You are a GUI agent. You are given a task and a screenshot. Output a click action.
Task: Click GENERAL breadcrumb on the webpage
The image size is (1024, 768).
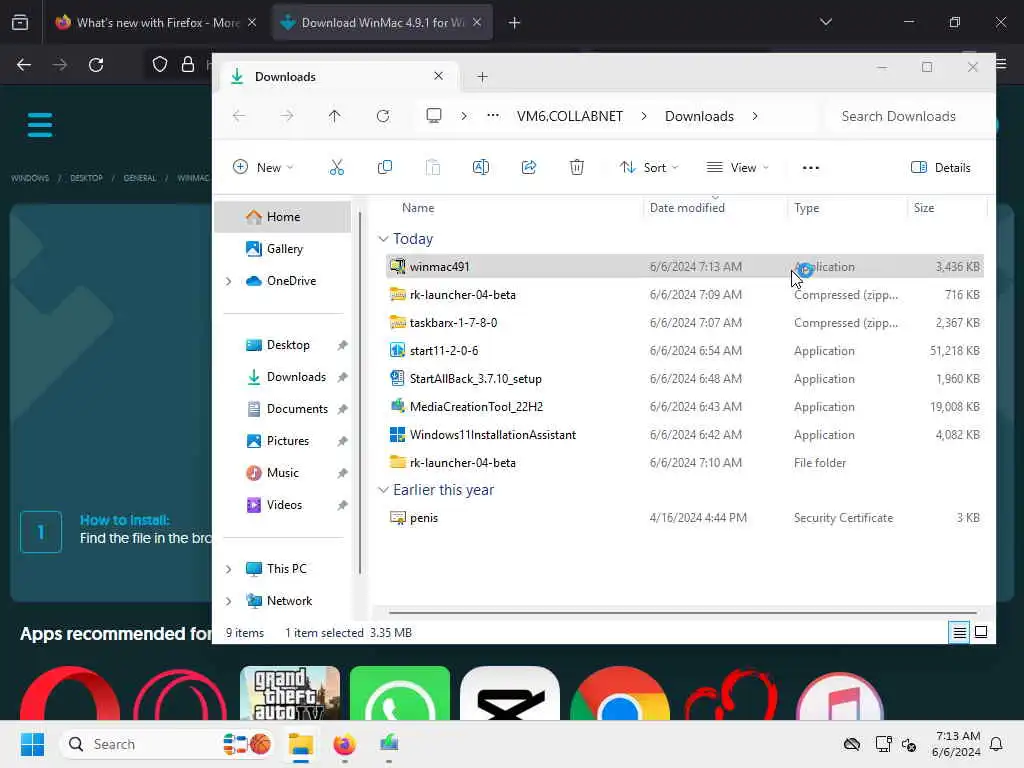140,178
